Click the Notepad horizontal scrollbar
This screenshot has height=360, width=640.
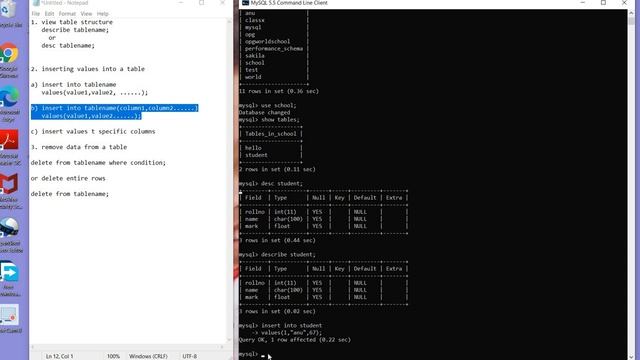(127, 347)
